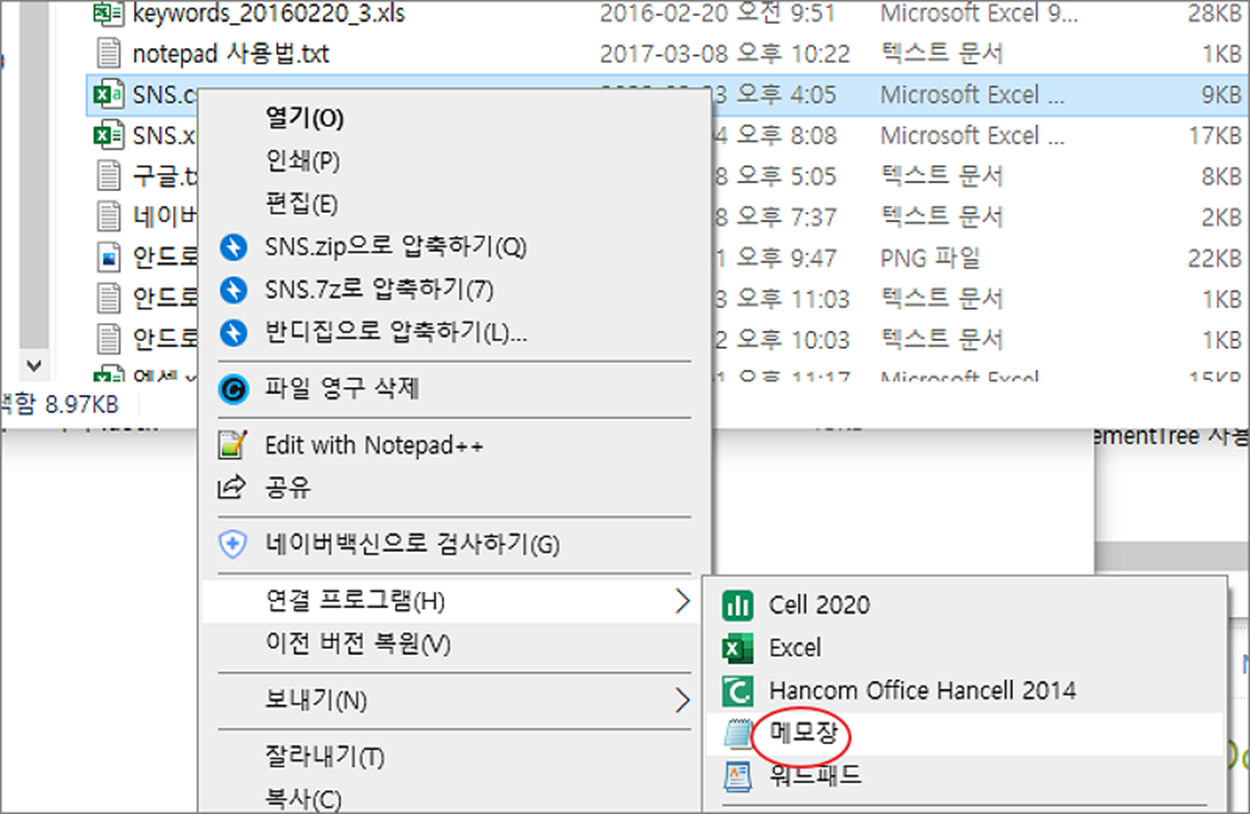
Task: Click scroll down arrow of file list
Action: tap(34, 364)
